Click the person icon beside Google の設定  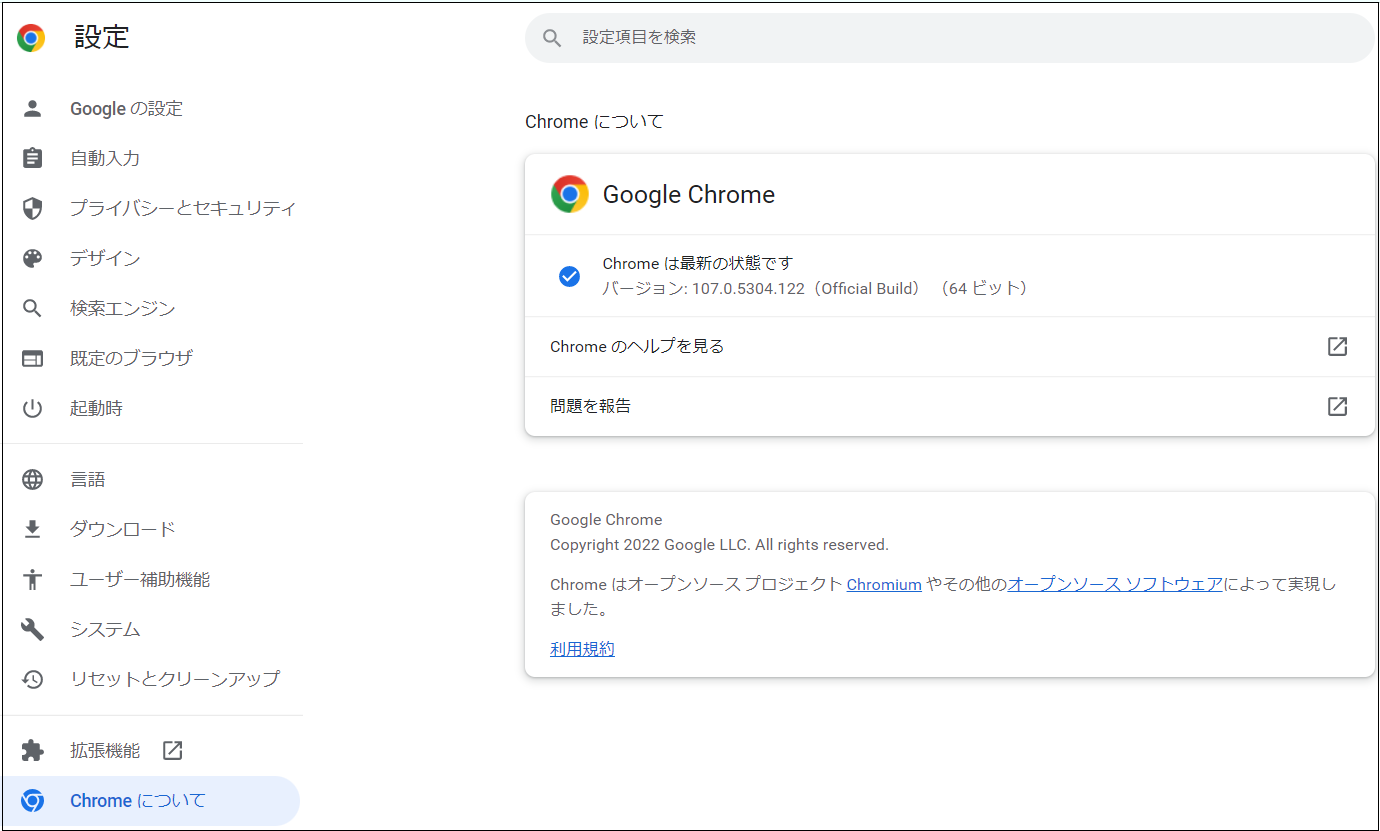point(33,109)
